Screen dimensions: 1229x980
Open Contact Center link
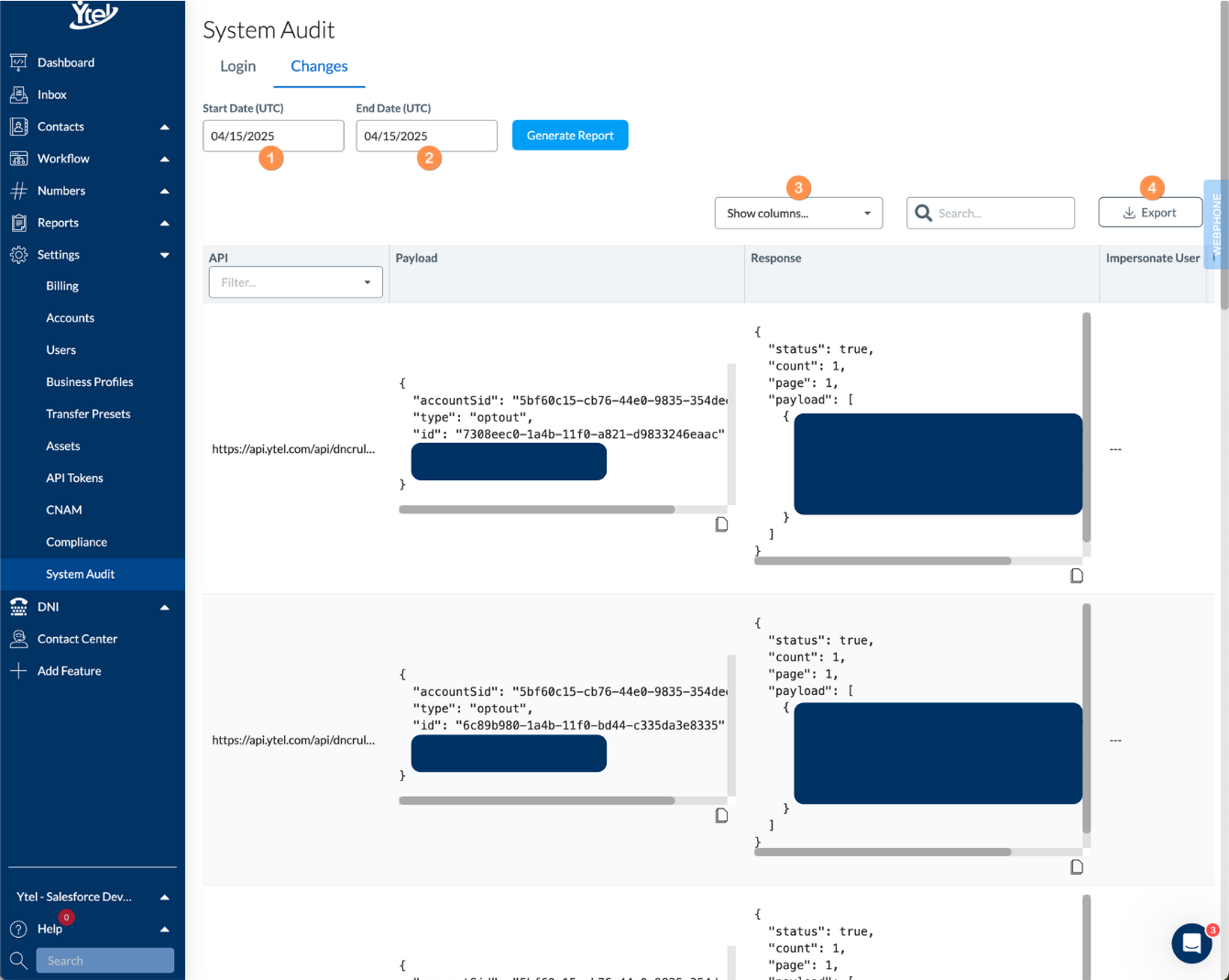(78, 639)
